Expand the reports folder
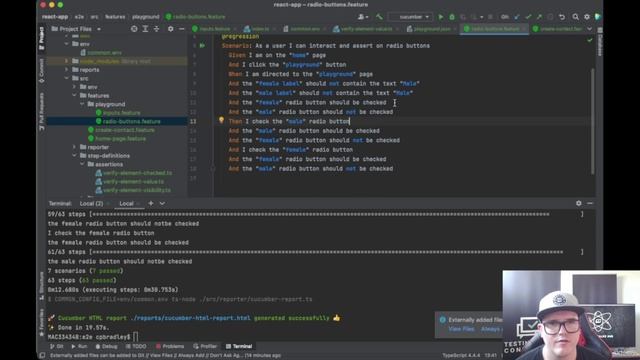 pyautogui.click(x=67, y=70)
